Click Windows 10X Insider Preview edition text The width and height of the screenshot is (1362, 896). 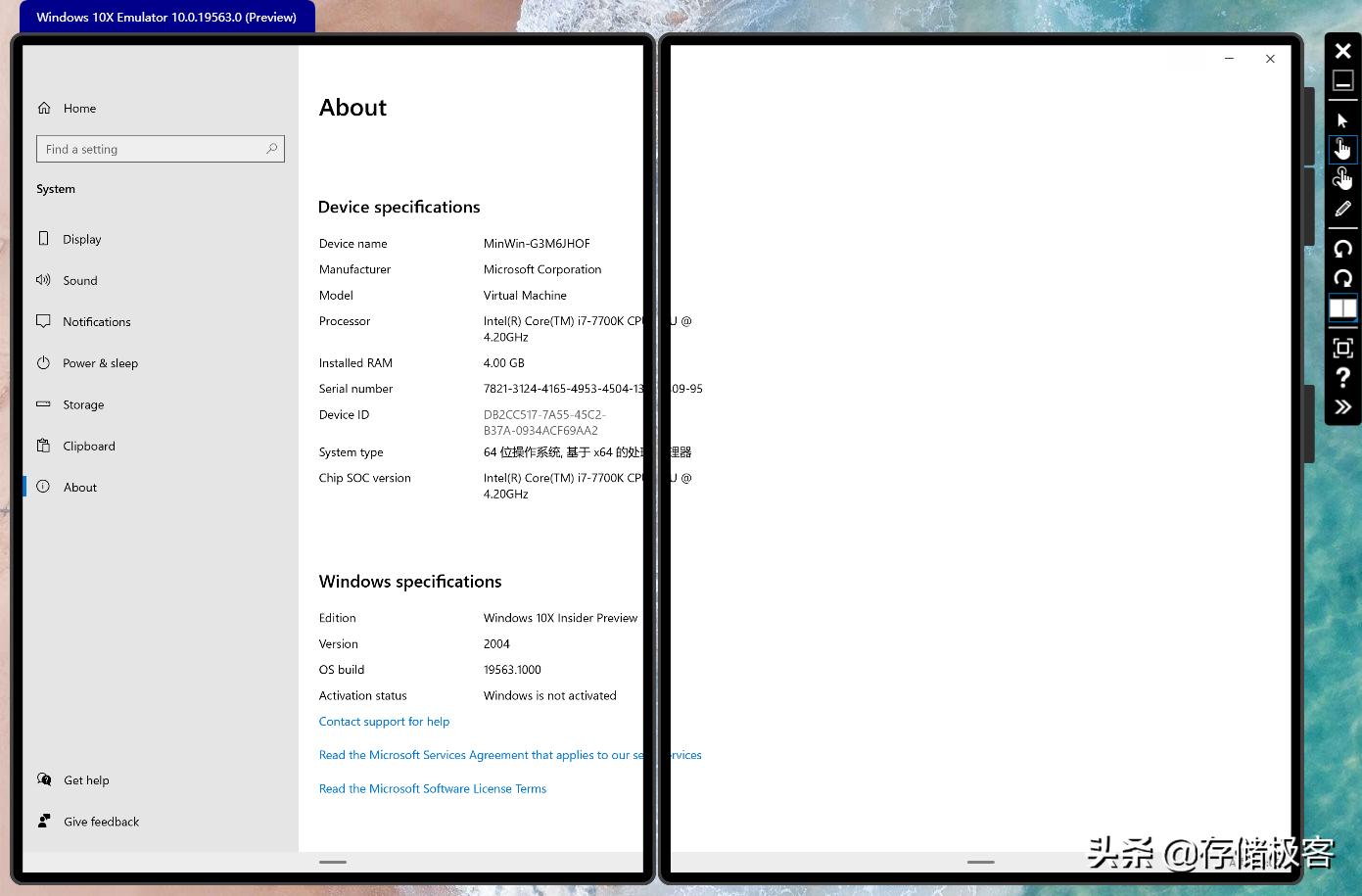(560, 618)
